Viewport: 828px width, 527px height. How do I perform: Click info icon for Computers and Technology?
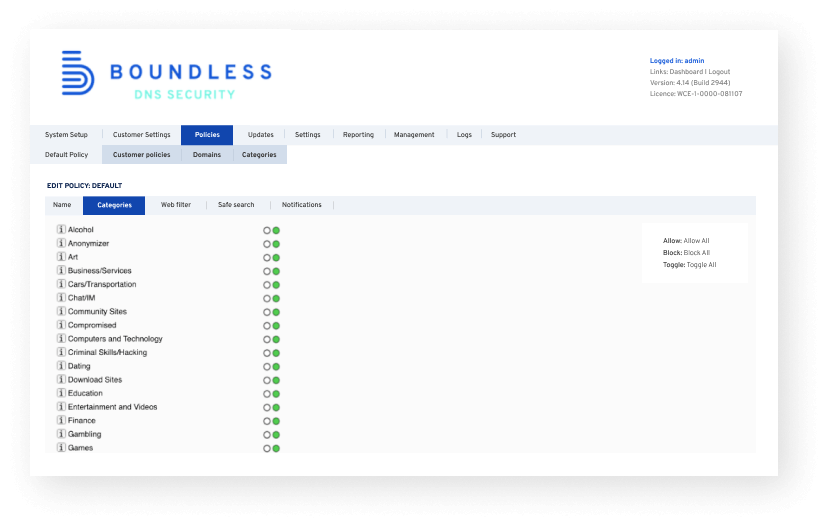pyautogui.click(x=61, y=338)
